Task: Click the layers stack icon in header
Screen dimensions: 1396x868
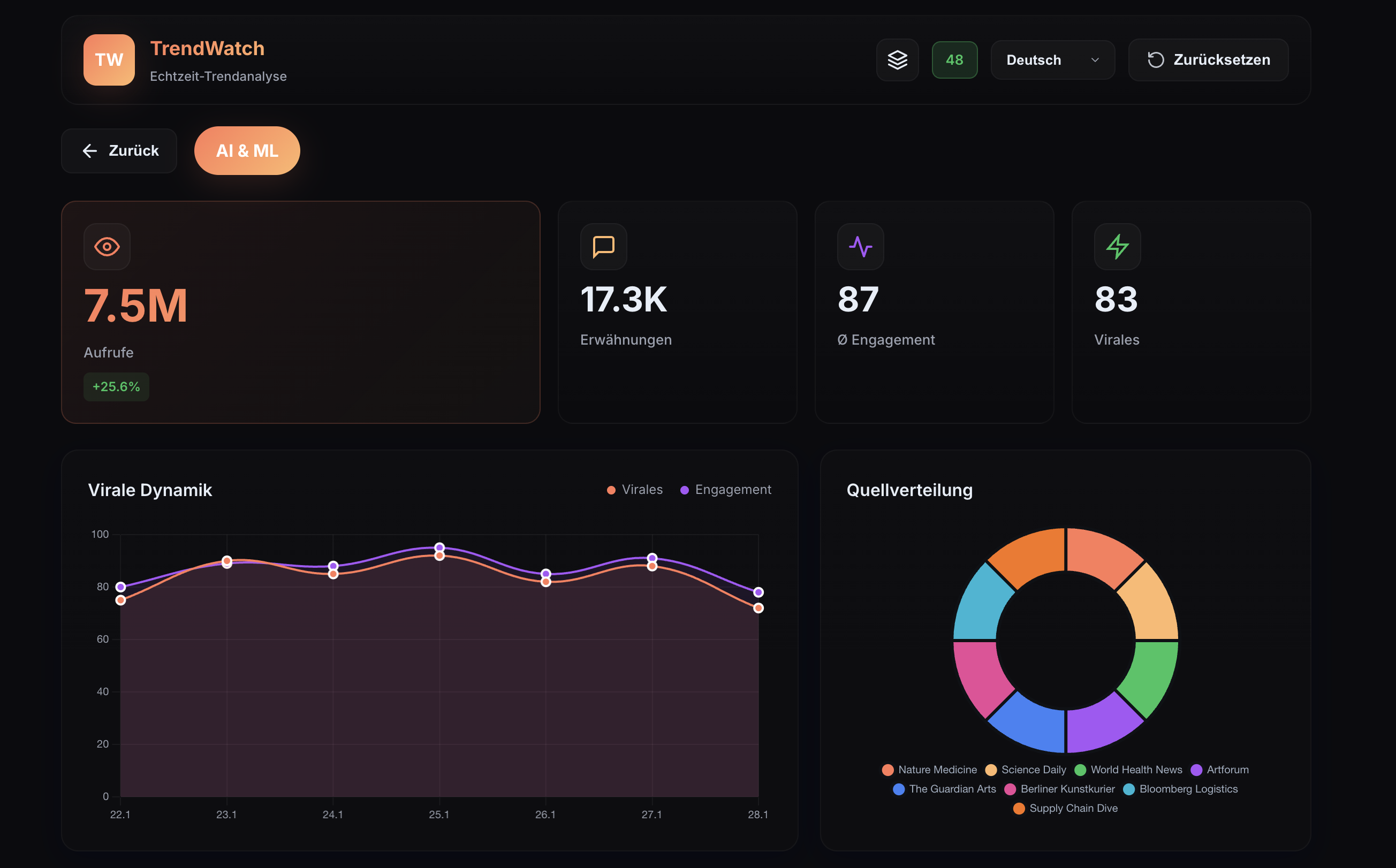Action: 897,60
